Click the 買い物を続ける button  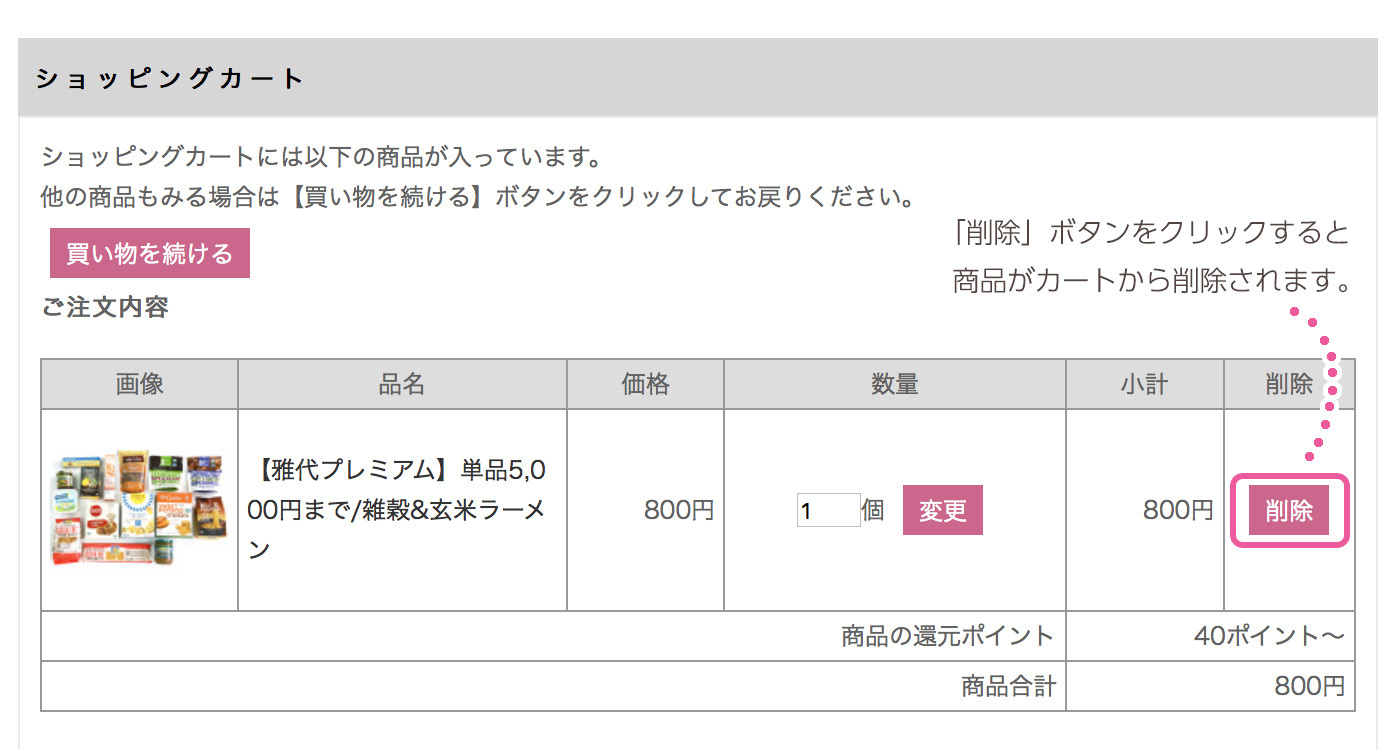pos(150,253)
